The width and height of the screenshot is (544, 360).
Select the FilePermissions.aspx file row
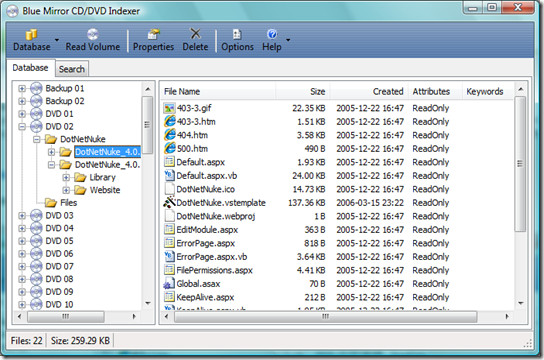point(337,270)
